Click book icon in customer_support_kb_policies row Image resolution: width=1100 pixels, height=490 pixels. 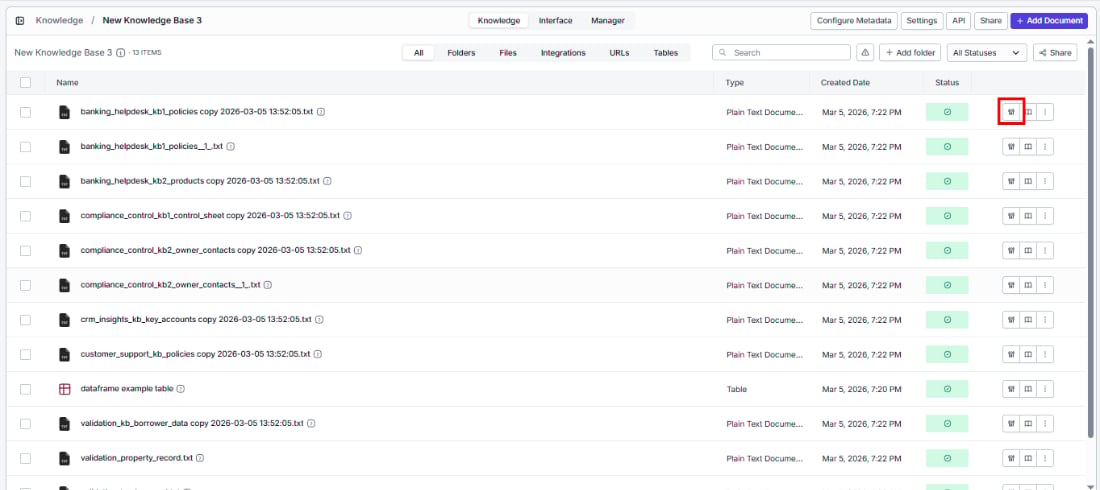[x=1028, y=355]
